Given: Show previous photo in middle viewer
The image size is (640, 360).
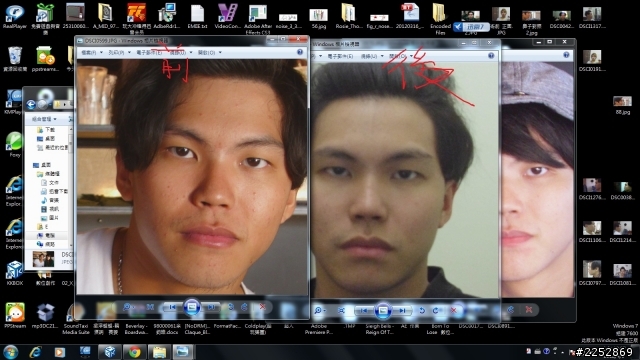Looking at the screenshot, I should coord(363,311).
